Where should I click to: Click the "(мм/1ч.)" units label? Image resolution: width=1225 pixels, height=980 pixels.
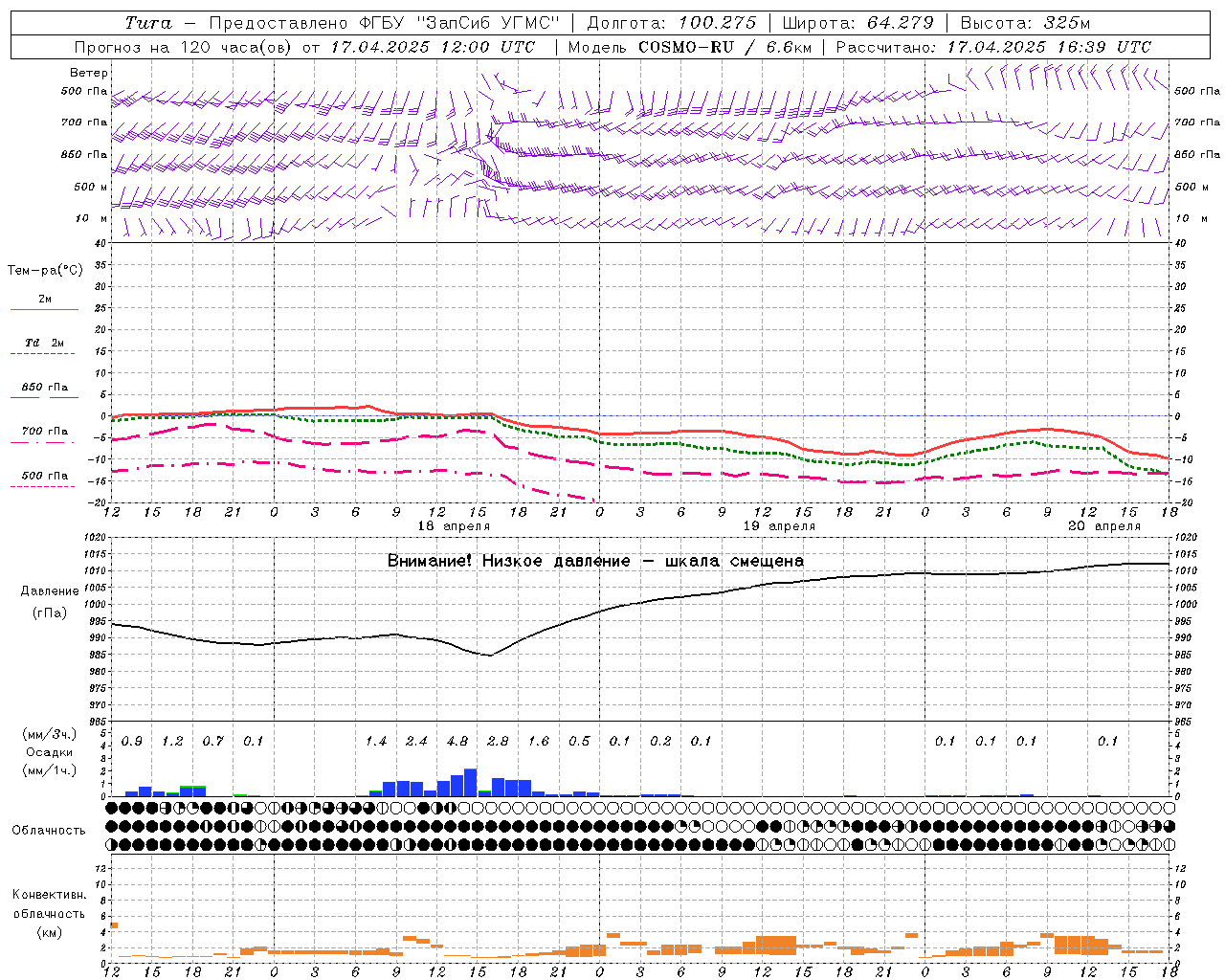[x=50, y=770]
